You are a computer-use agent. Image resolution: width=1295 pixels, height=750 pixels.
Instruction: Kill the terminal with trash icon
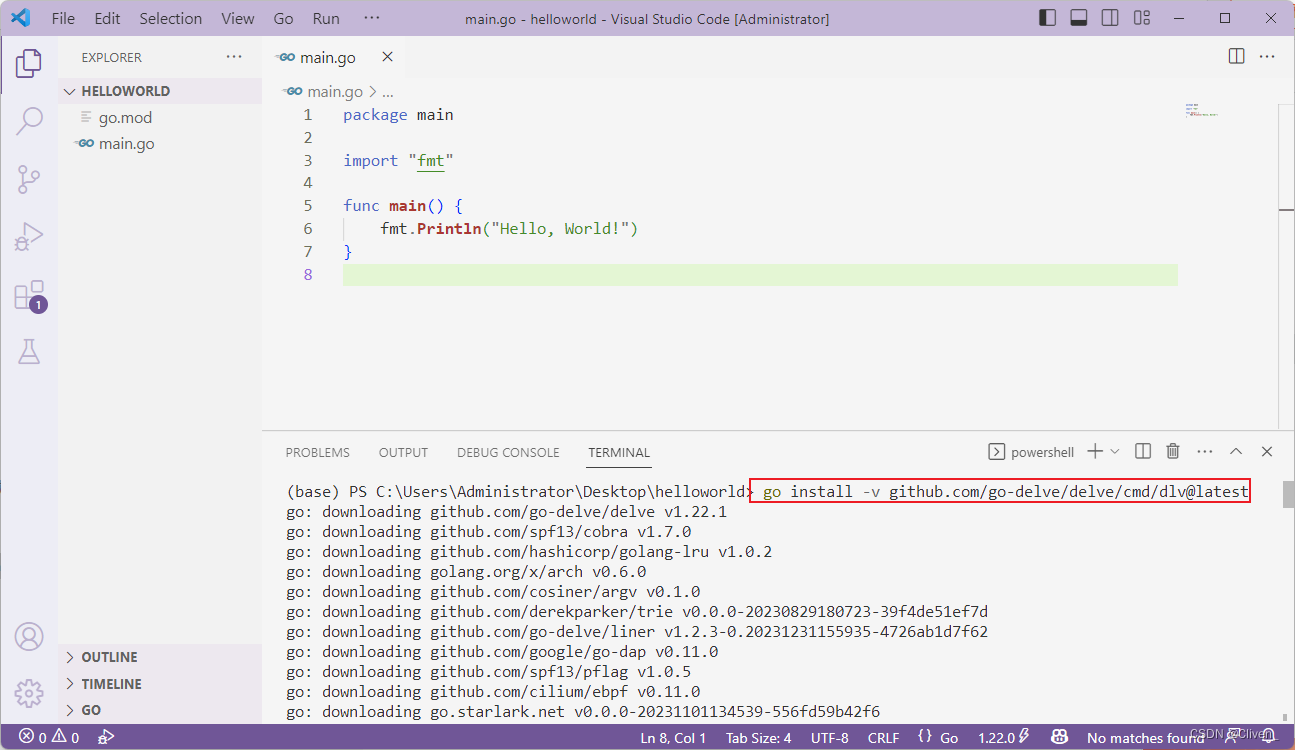tap(1174, 452)
